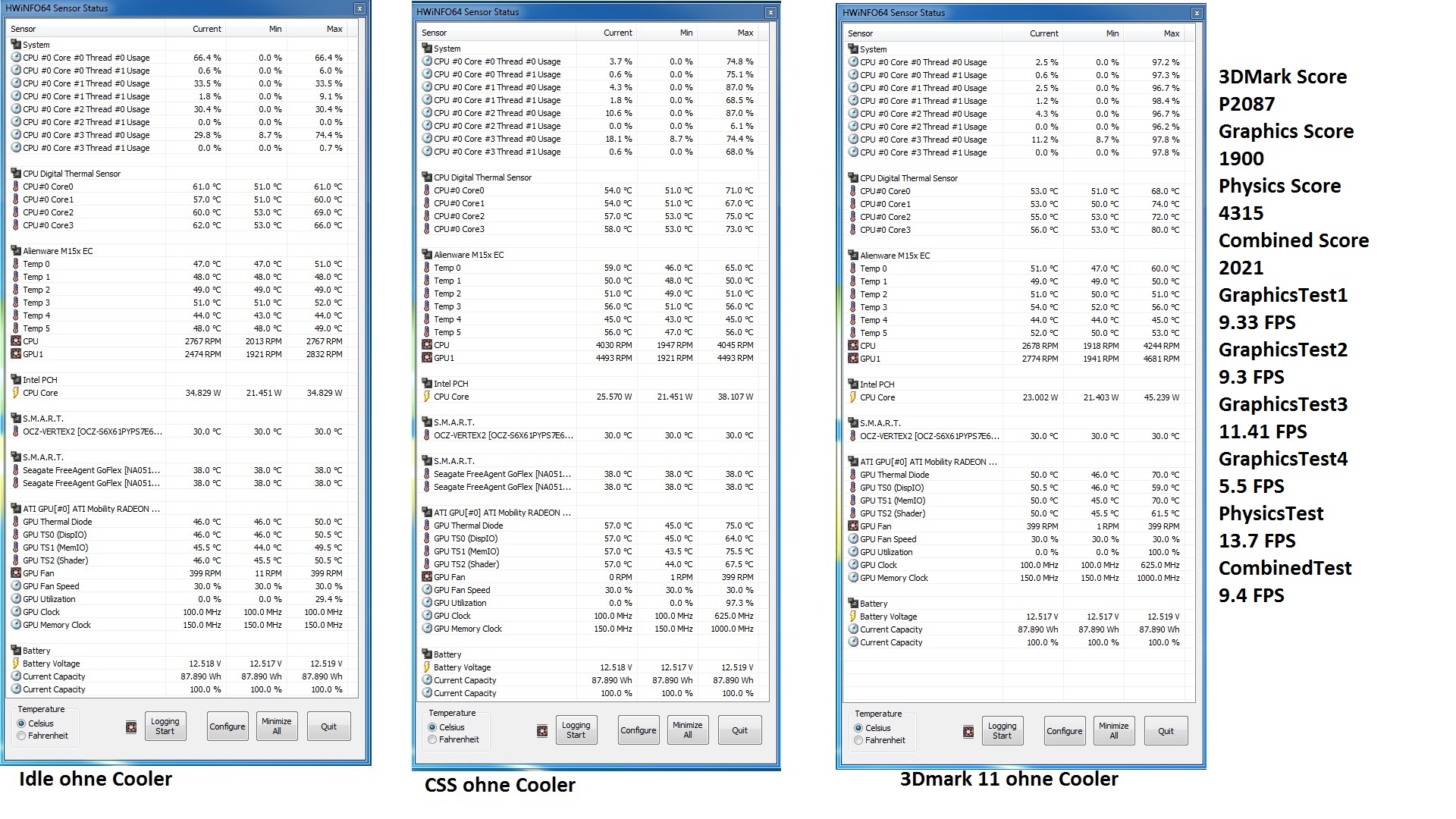Select Fahrenheit in Idle ohne Cooler window
The height and width of the screenshot is (819, 1456).
(x=21, y=736)
